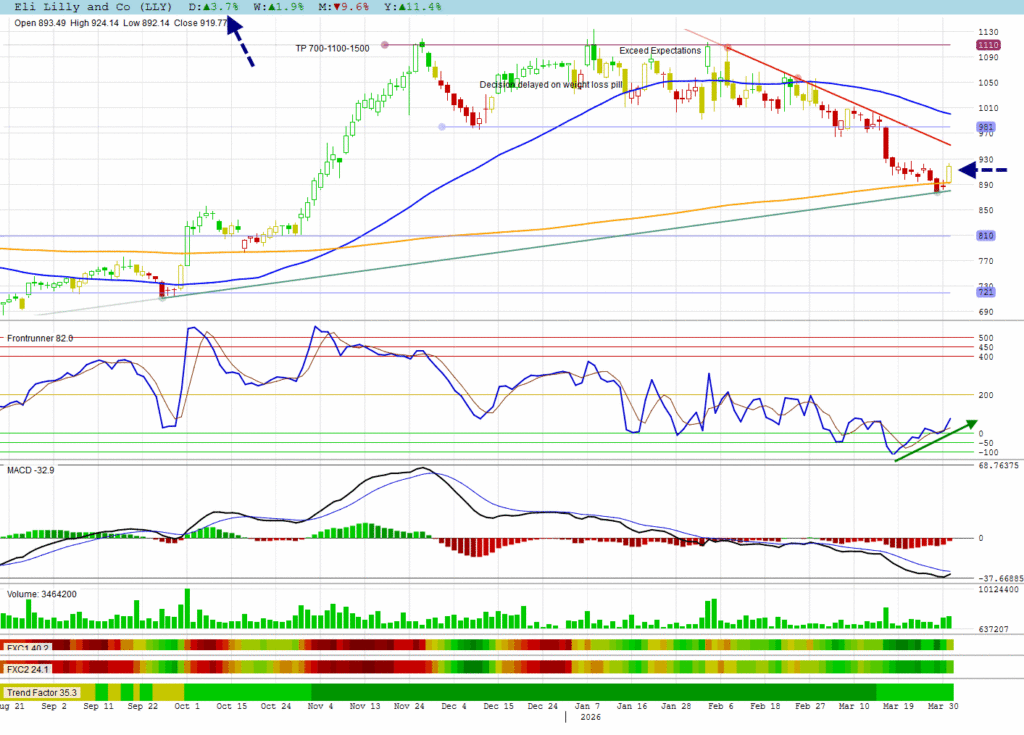Click the dashed arrow pointing at latest candle
This screenshot has height=735, width=1024.
(x=983, y=170)
